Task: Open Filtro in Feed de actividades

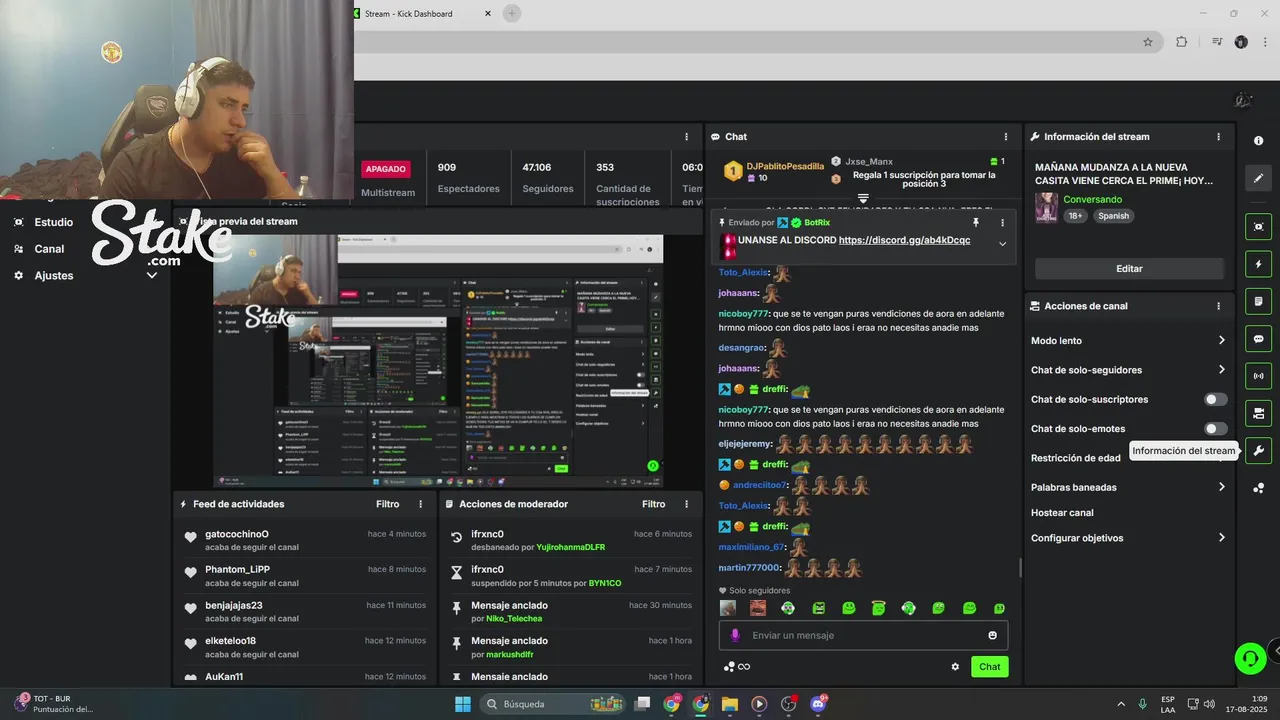Action: tap(388, 504)
